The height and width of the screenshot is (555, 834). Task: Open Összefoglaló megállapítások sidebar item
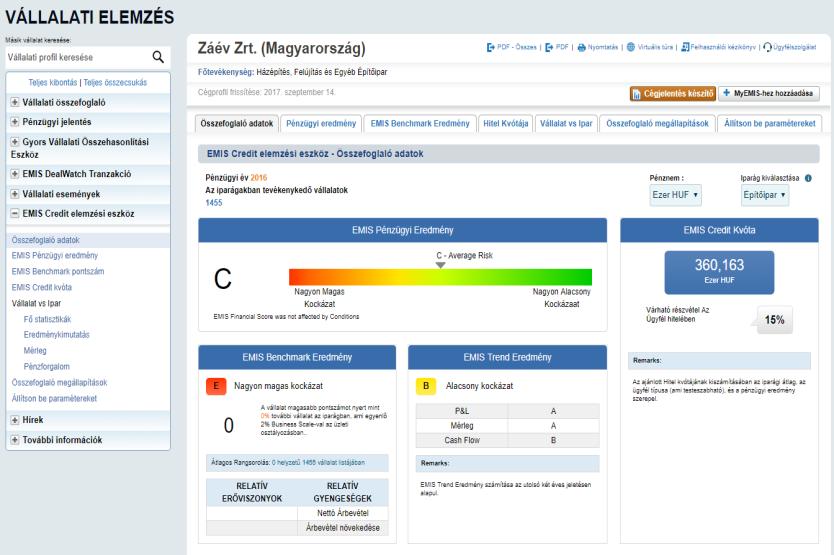pos(60,383)
